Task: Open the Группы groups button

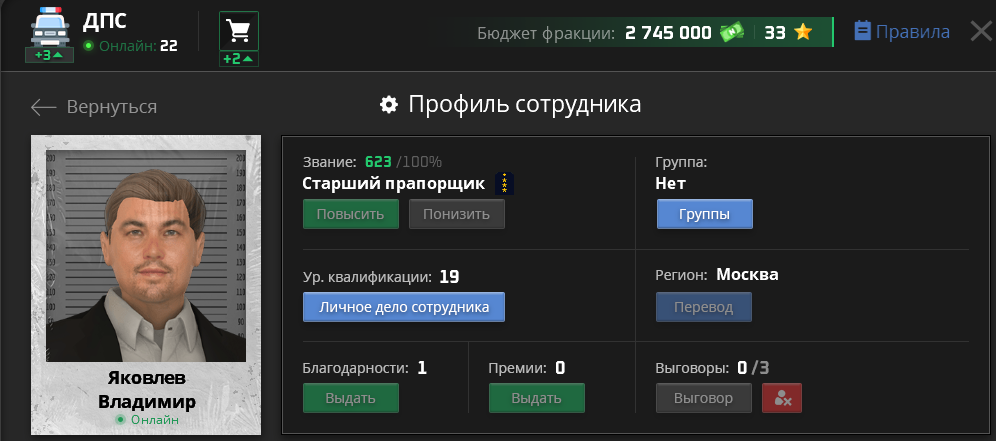Action: pos(704,214)
